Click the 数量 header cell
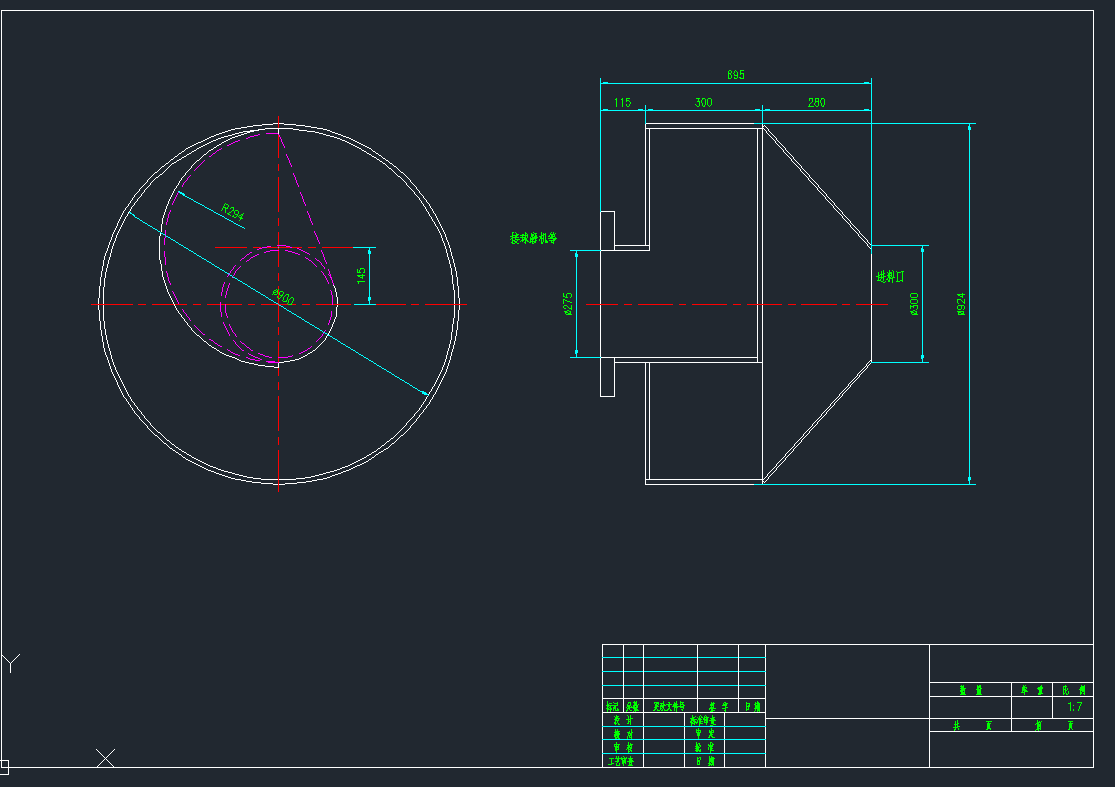 coord(970,690)
